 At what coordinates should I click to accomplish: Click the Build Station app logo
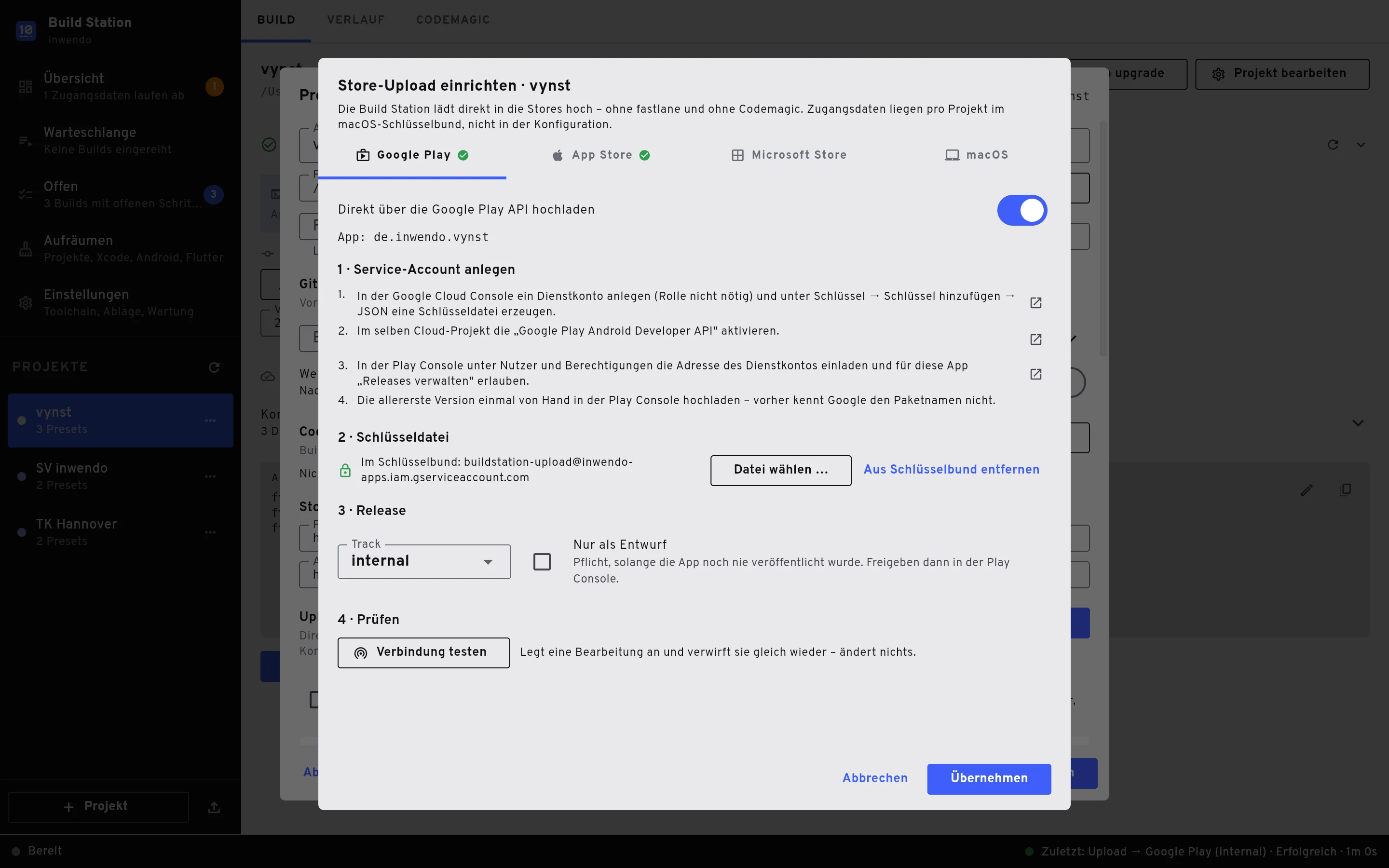[26, 30]
